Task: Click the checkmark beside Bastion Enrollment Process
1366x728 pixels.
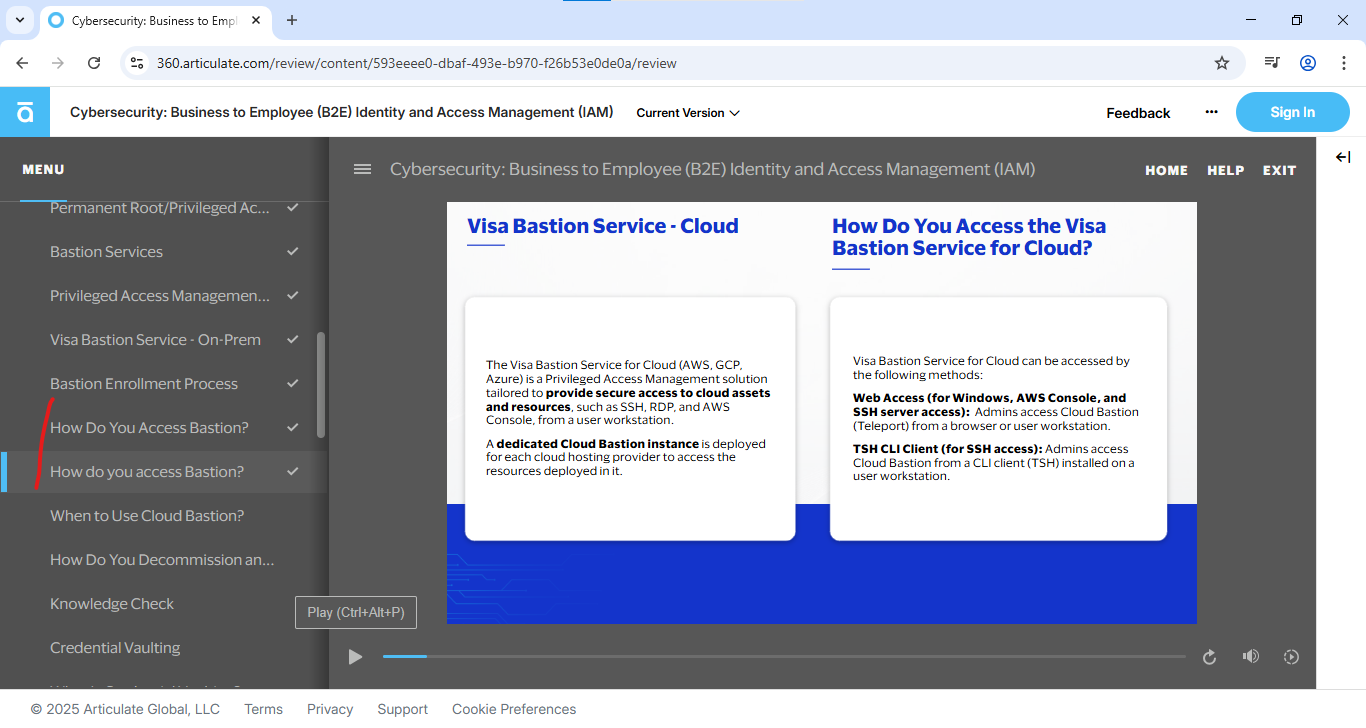Action: (293, 384)
